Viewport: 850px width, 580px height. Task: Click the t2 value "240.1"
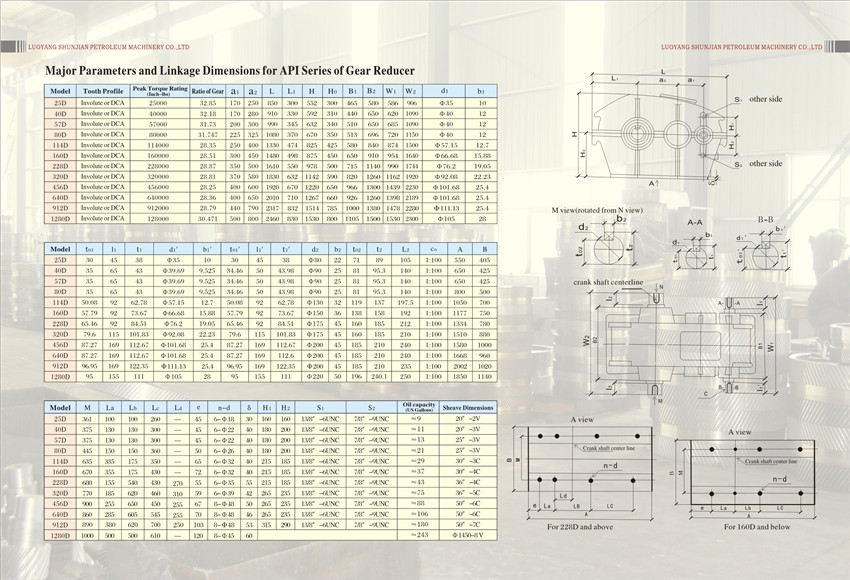[379, 377]
